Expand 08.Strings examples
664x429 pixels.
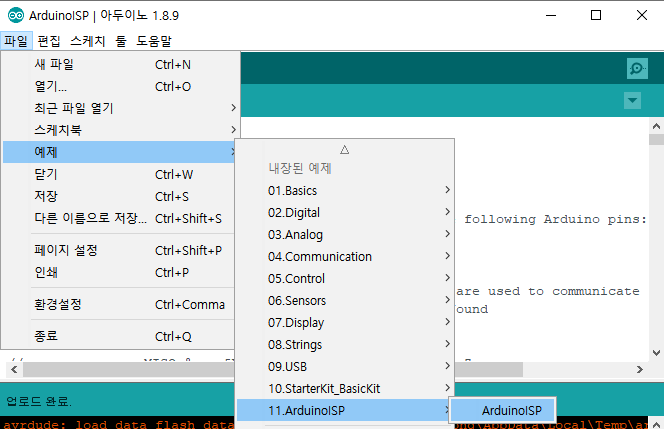[345, 345]
